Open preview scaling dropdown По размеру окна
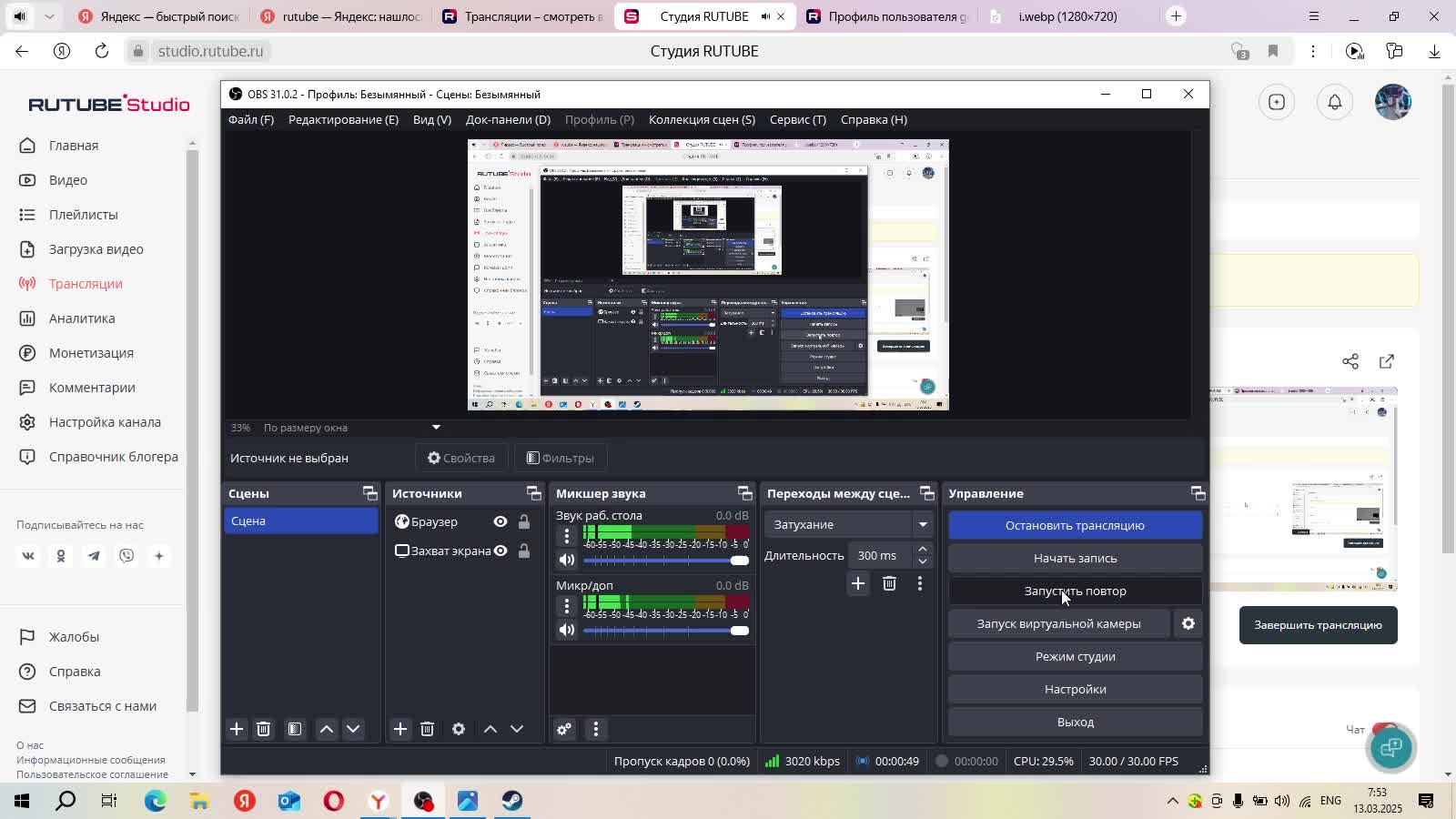 [351, 427]
